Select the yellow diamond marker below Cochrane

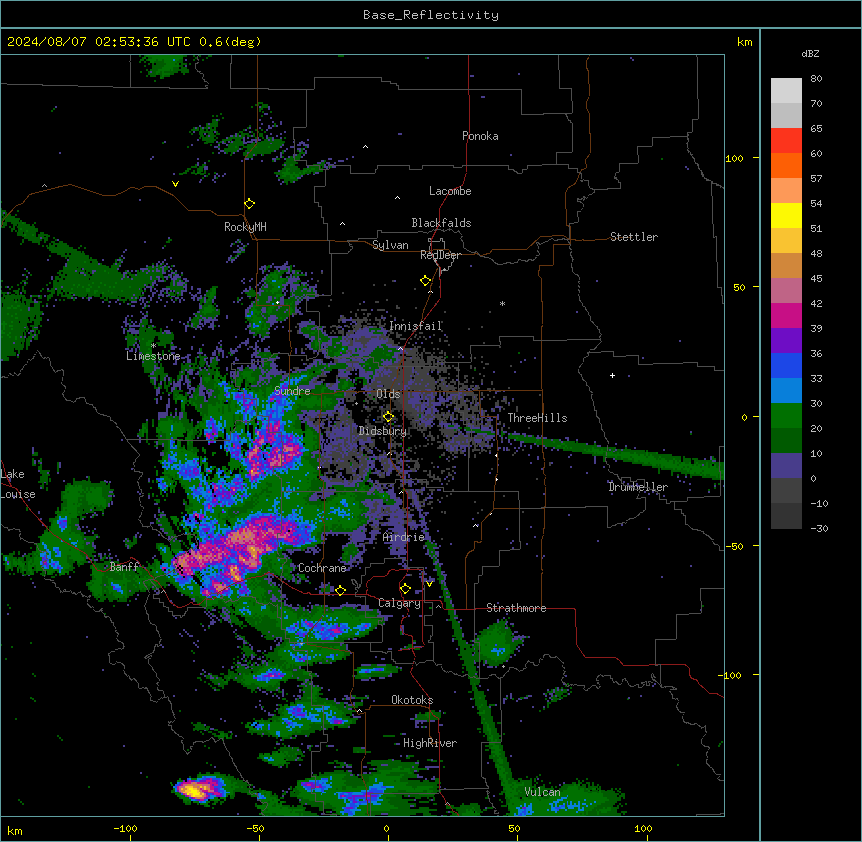click(x=340, y=590)
